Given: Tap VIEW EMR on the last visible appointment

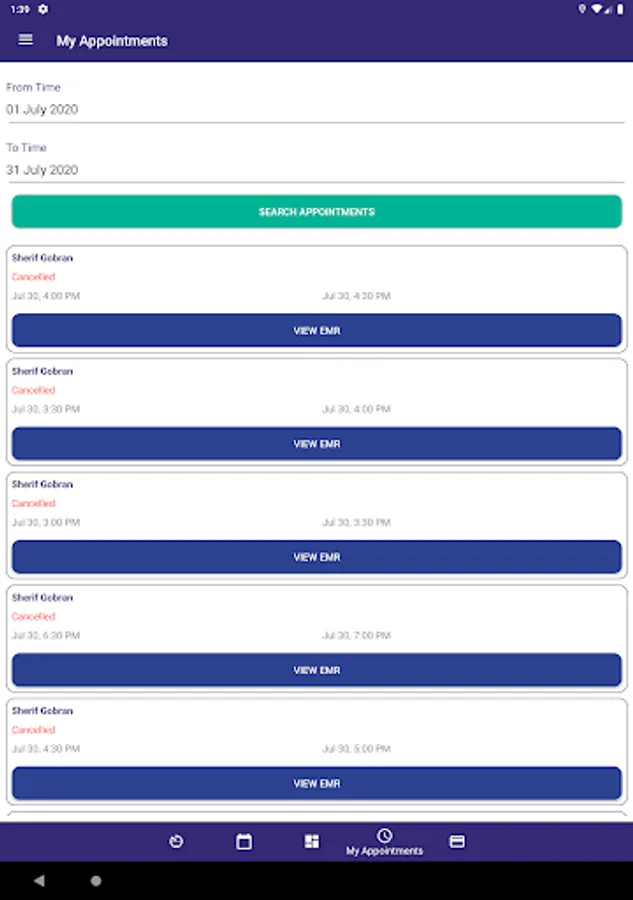Looking at the screenshot, I should 316,783.
